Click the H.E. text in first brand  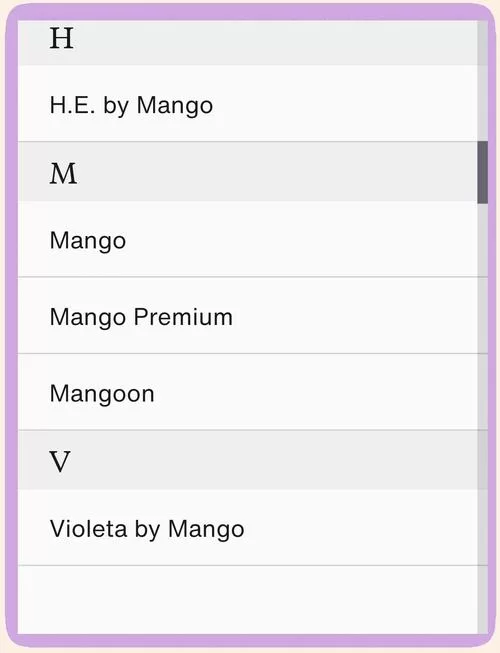coord(72,105)
